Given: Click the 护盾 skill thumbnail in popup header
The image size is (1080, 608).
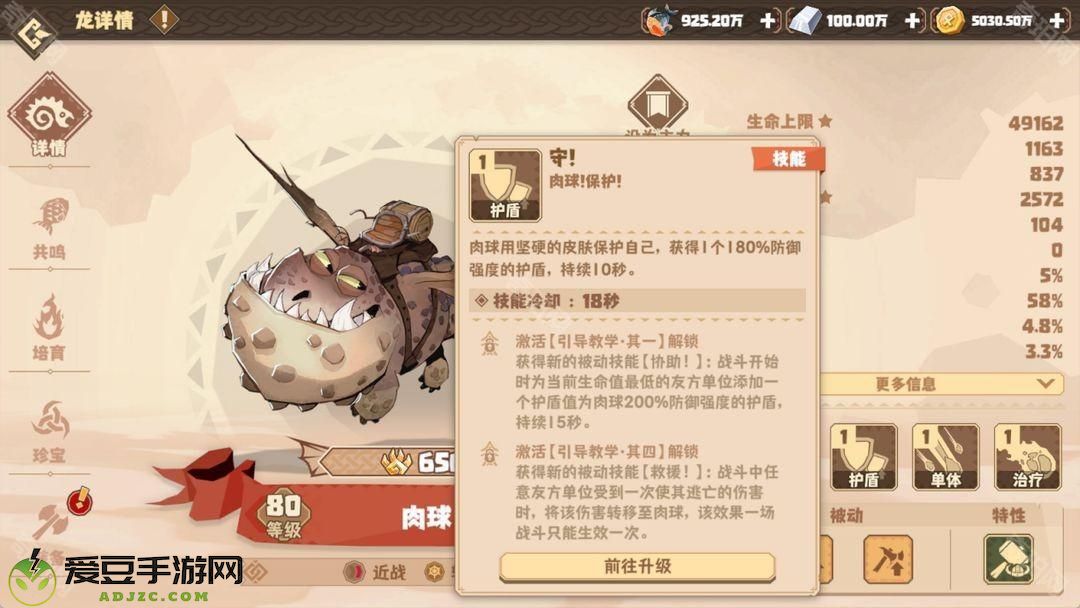Looking at the screenshot, I should point(505,186).
